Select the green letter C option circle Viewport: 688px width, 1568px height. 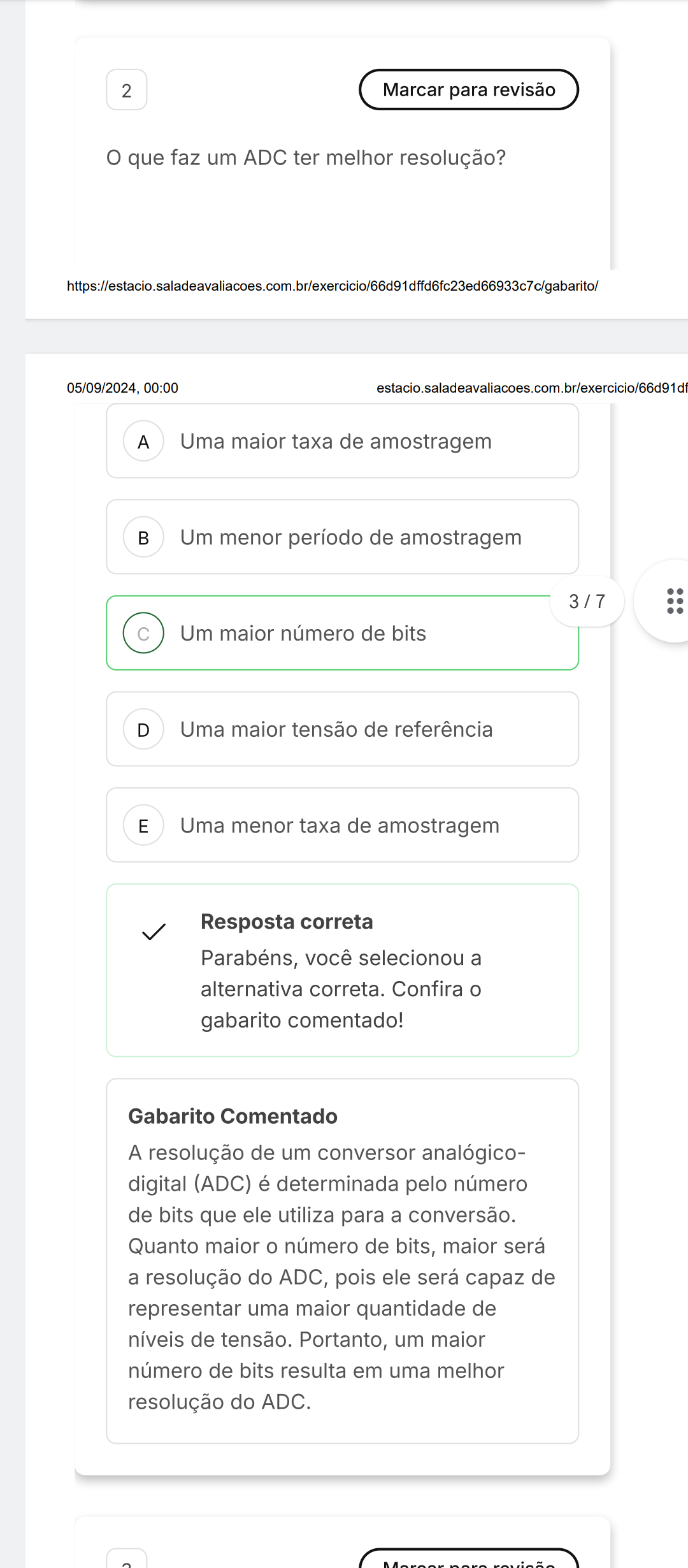(x=144, y=633)
